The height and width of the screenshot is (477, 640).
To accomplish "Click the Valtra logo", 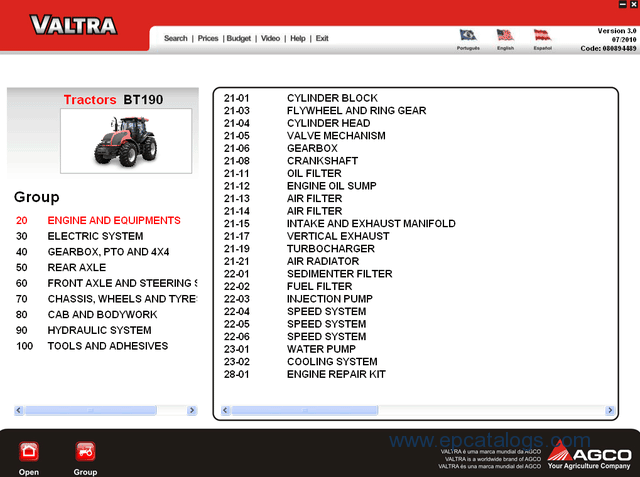I will [x=74, y=25].
